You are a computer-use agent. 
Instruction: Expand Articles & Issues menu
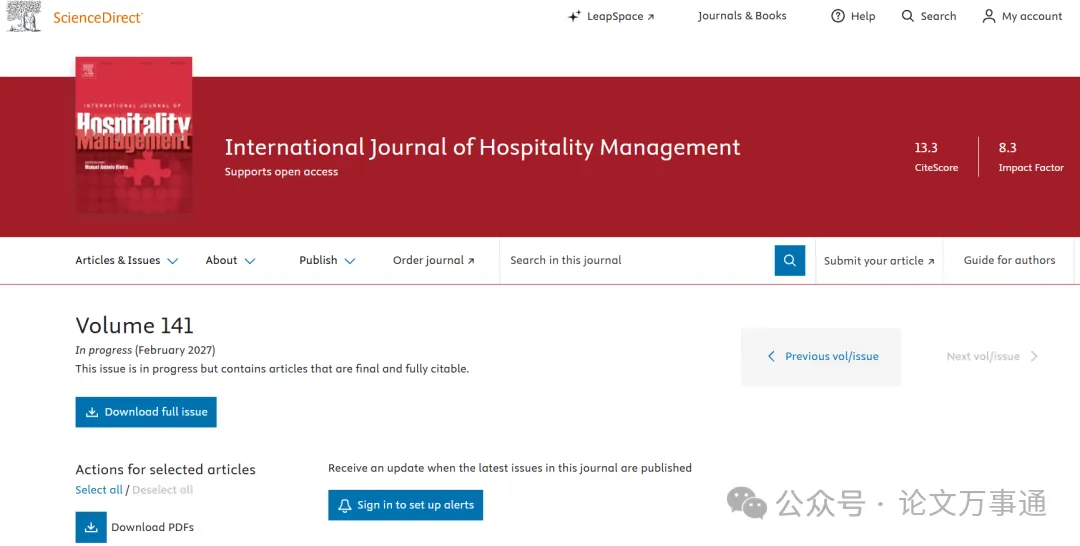tap(127, 260)
